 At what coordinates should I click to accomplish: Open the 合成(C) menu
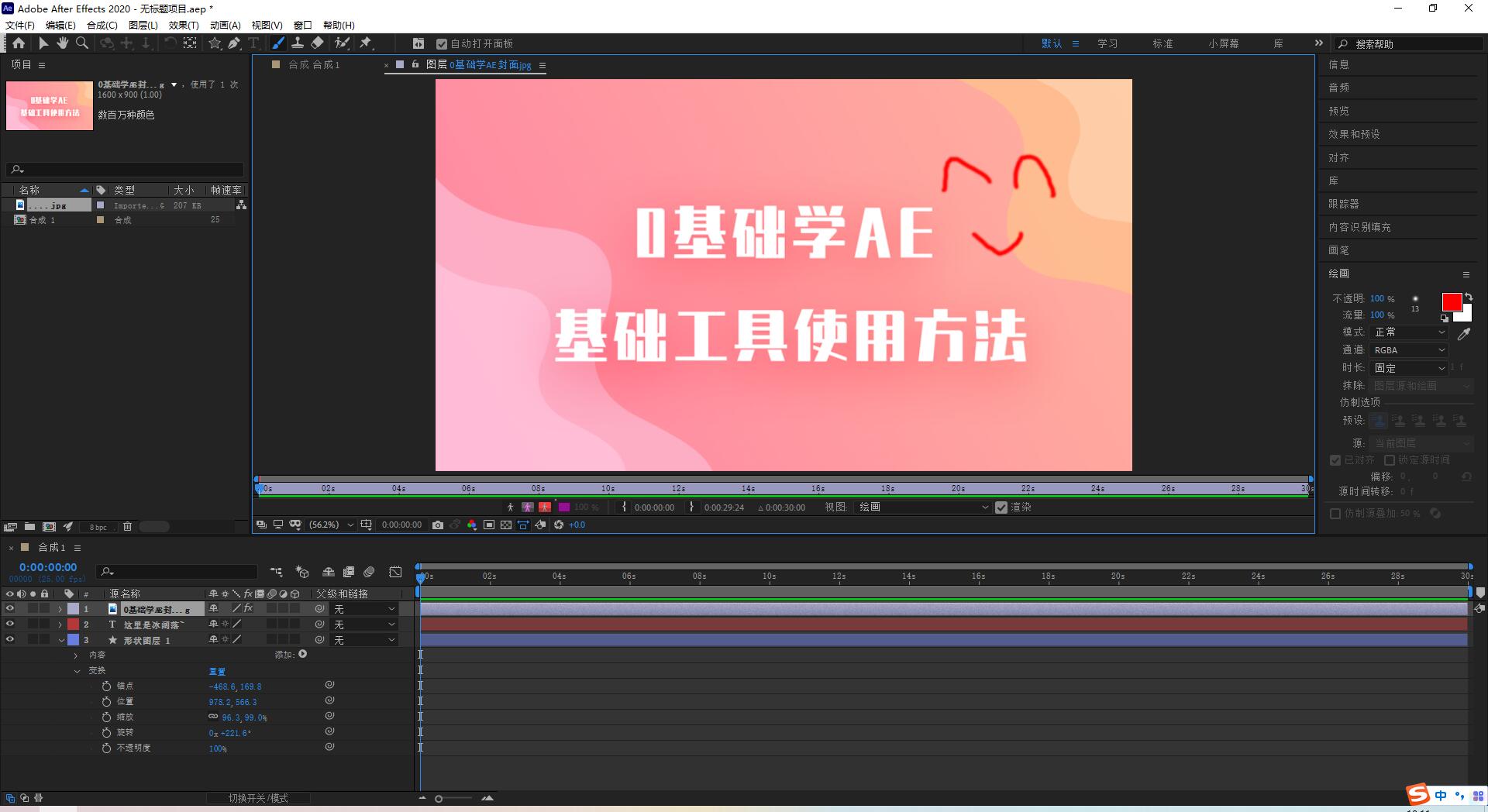pyautogui.click(x=102, y=25)
